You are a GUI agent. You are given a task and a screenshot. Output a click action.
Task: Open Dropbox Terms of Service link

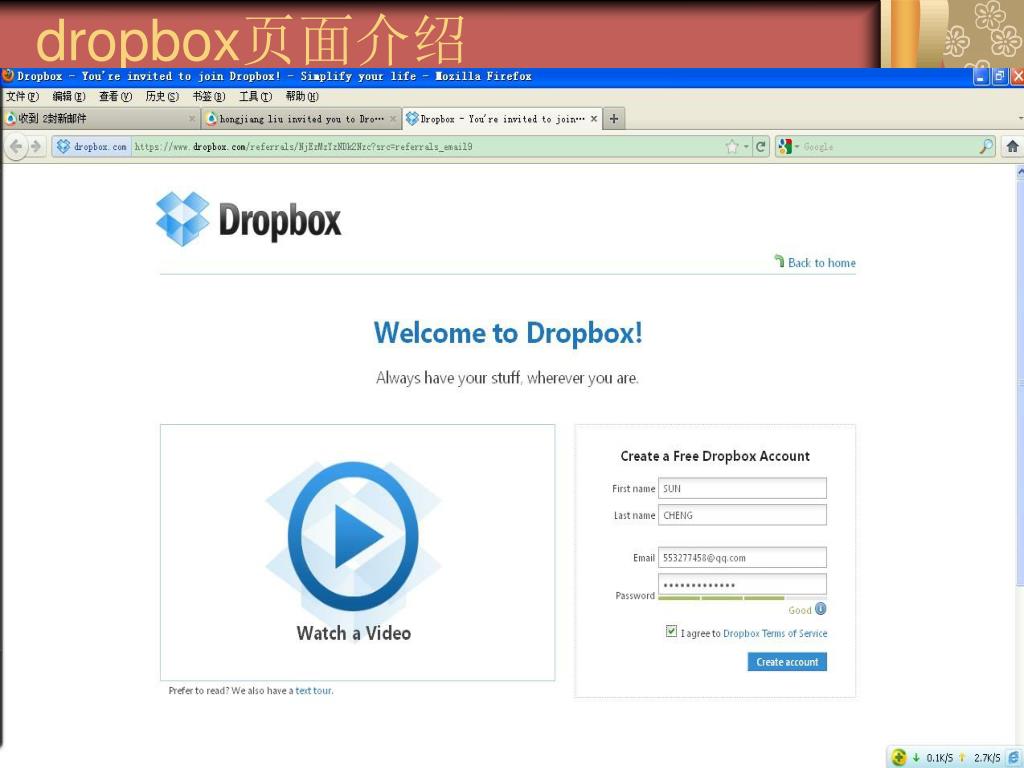[775, 633]
